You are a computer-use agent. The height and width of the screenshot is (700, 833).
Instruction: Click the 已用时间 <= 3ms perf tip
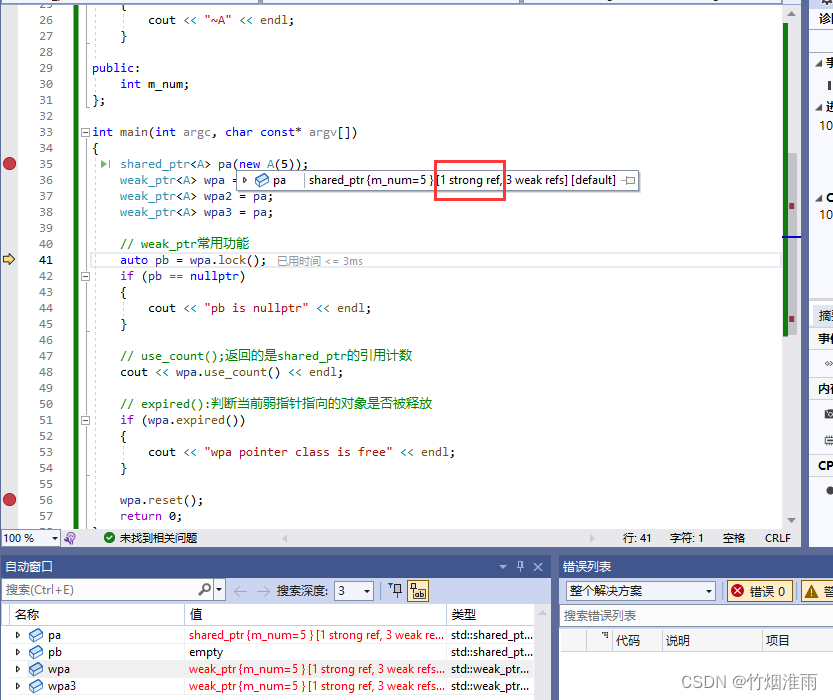[x=320, y=261]
